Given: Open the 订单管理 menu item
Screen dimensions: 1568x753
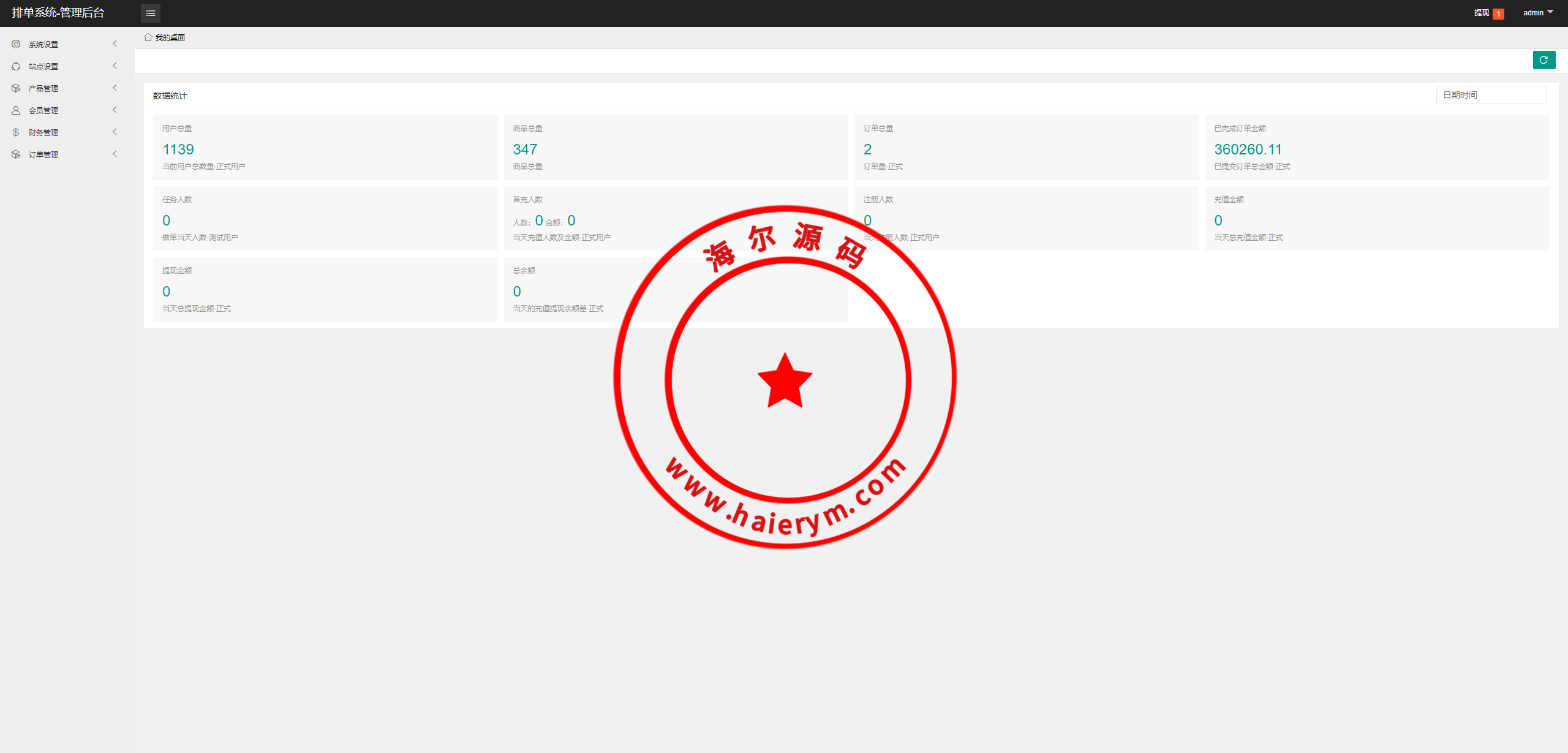Looking at the screenshot, I should point(43,154).
